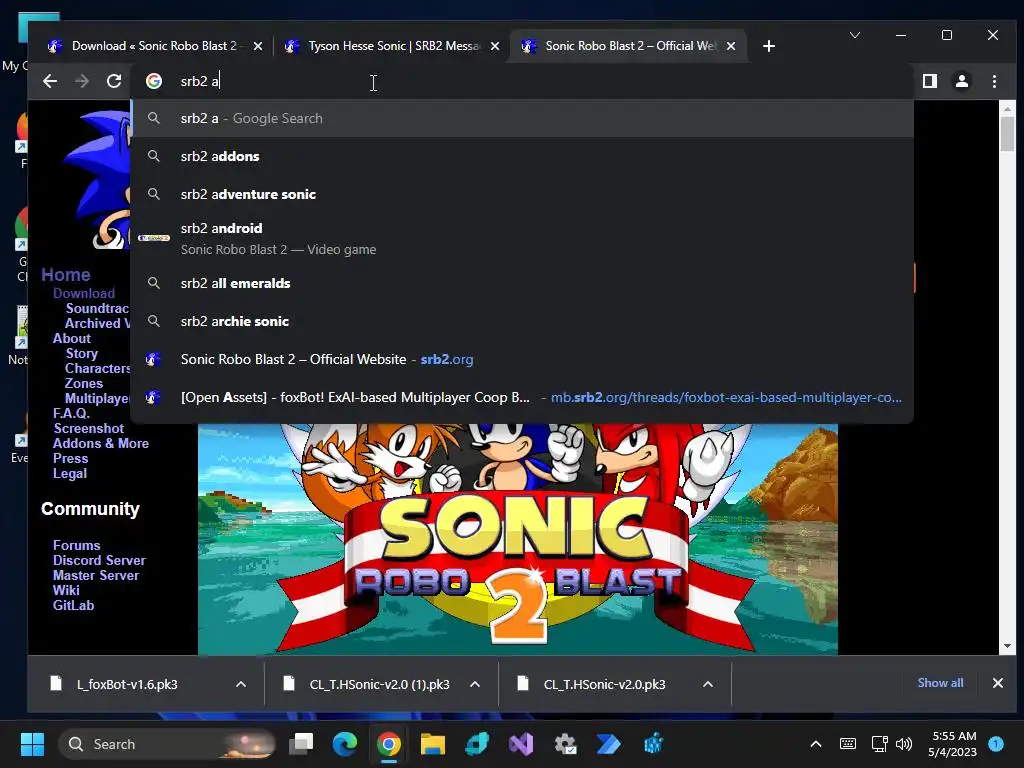
Task: Open Sonic Robo Blast 2 Official Website suggestion
Action: coord(522,359)
